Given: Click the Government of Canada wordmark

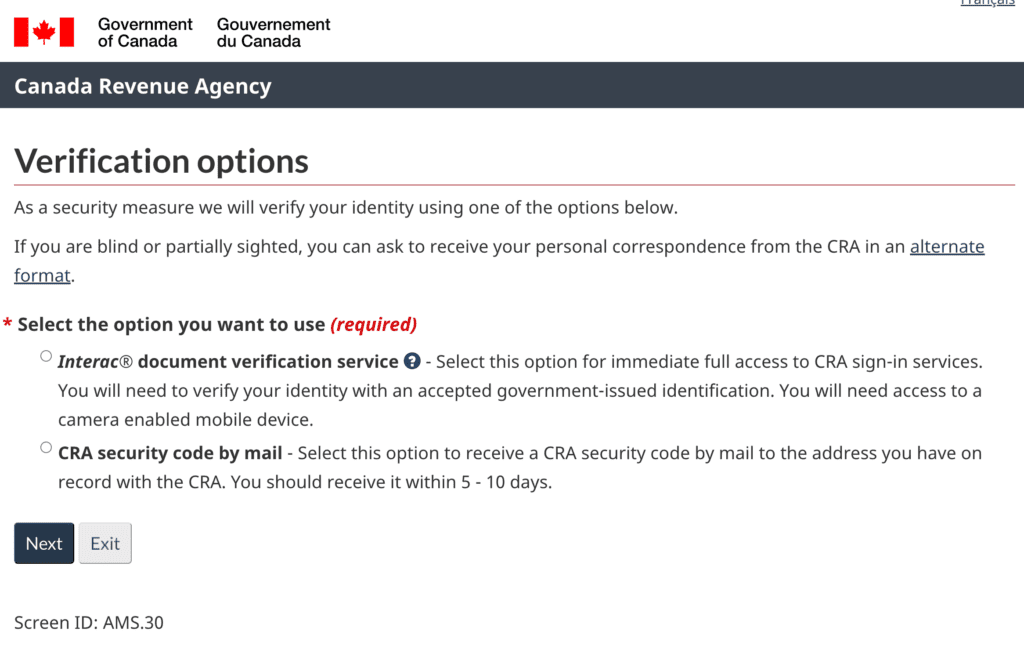Looking at the screenshot, I should click(x=145, y=33).
